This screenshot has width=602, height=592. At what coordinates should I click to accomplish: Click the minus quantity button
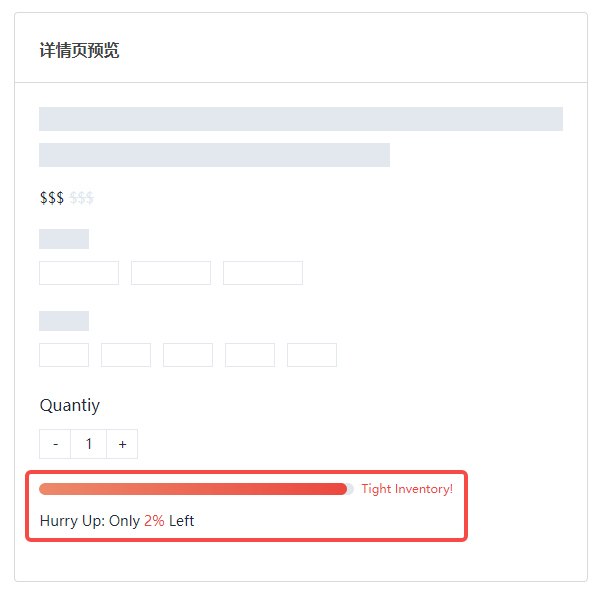coord(55,444)
